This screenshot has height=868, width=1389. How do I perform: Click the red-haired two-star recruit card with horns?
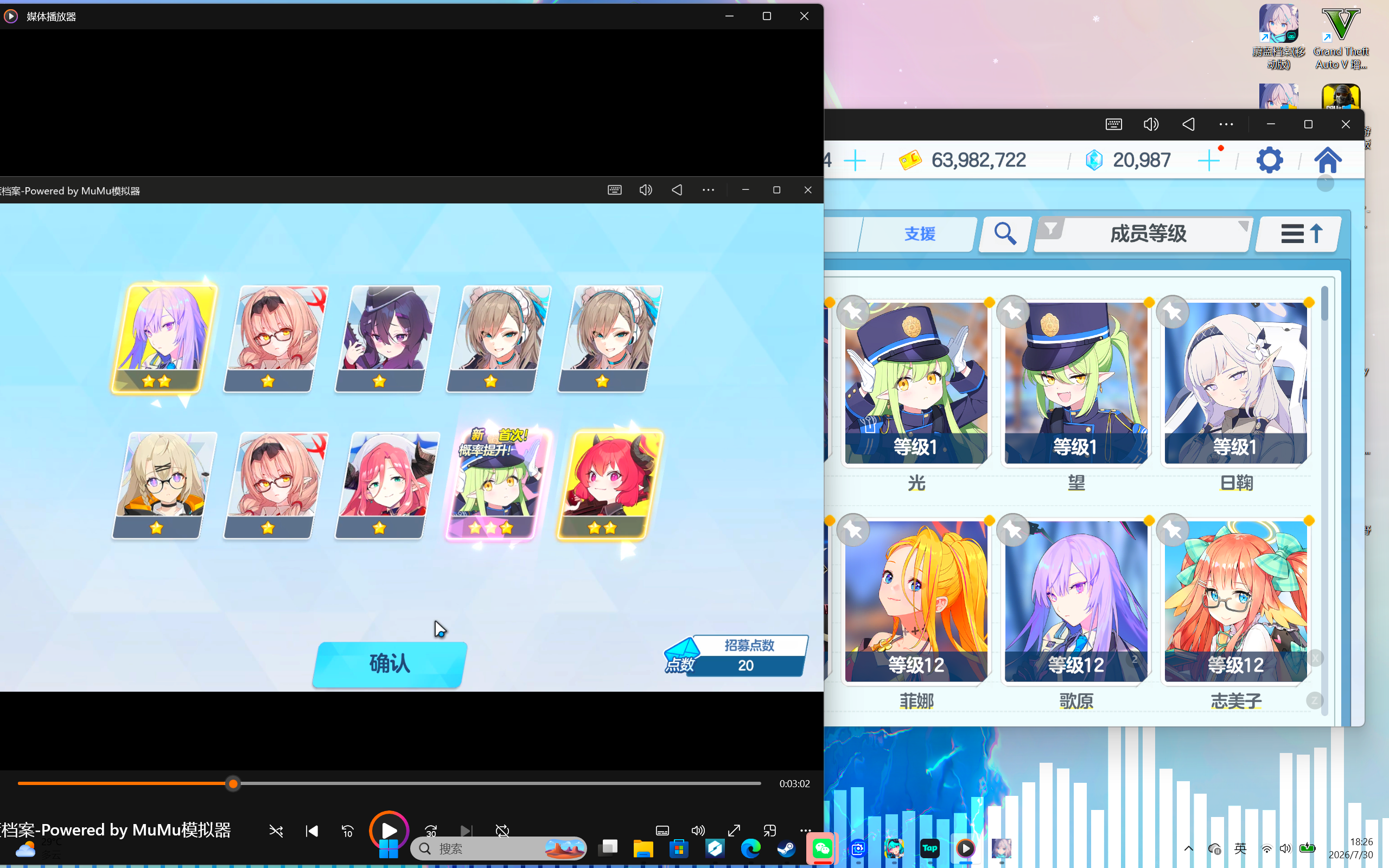click(x=609, y=485)
